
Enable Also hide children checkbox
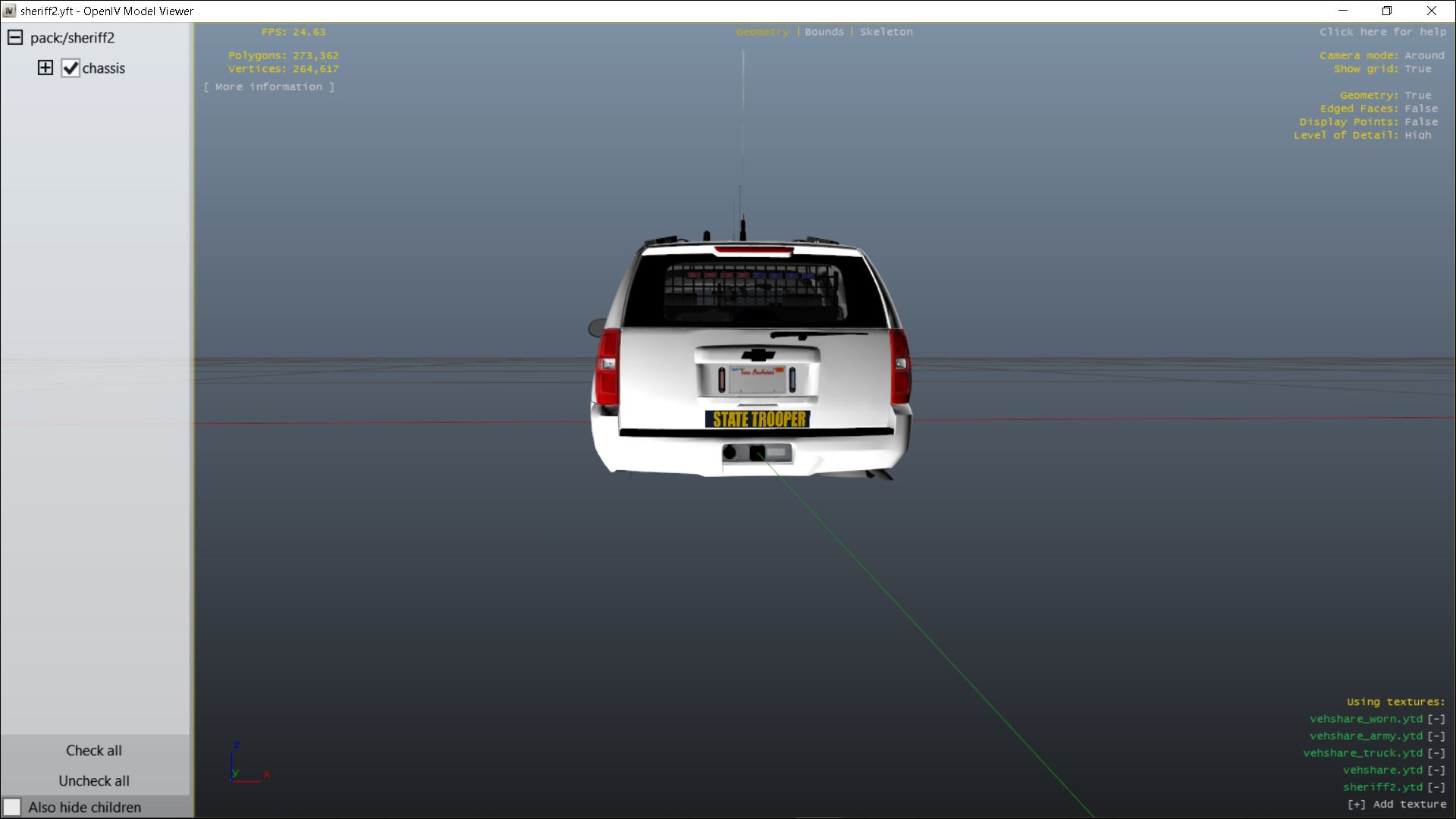pyautogui.click(x=12, y=807)
